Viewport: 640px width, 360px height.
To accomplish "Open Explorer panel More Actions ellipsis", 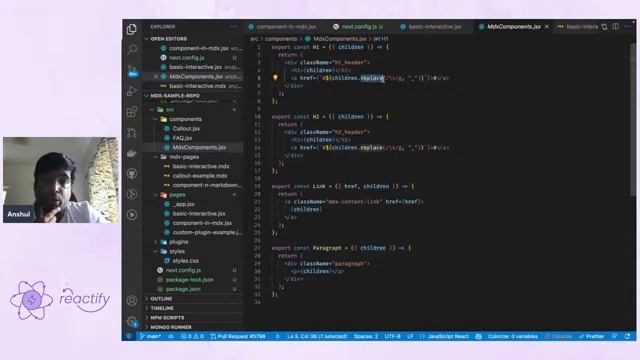I will click(233, 27).
